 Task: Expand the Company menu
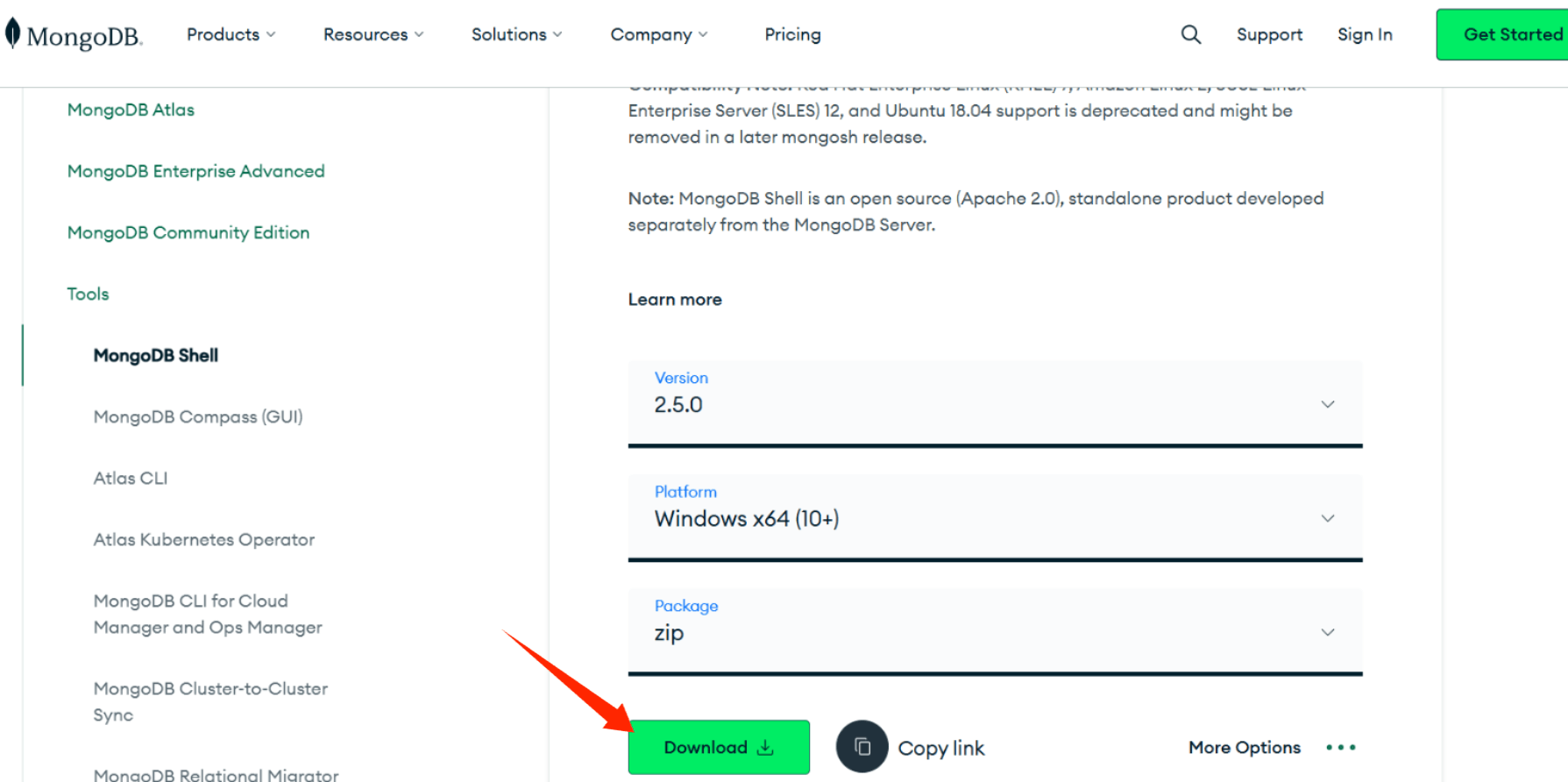(x=658, y=34)
